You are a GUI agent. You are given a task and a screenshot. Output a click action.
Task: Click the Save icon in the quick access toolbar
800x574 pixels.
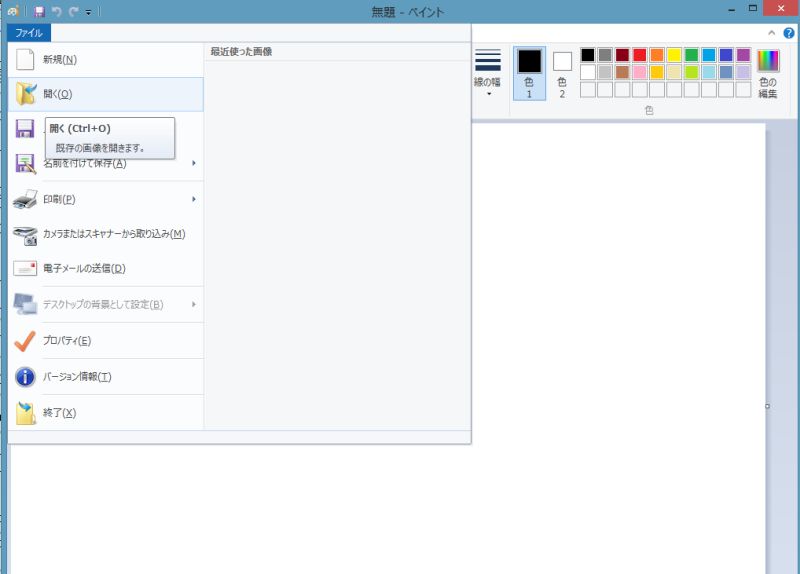[39, 11]
